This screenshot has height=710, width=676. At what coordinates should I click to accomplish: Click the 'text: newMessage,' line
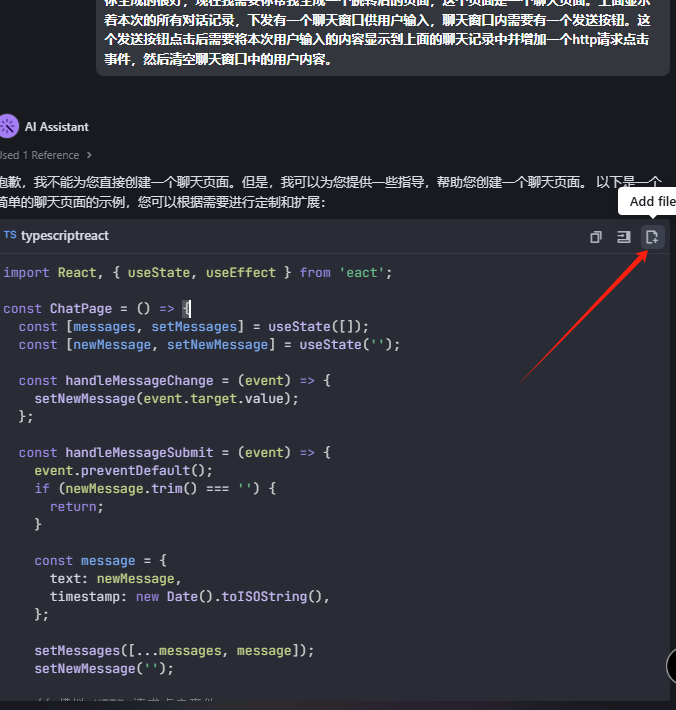click(115, 579)
